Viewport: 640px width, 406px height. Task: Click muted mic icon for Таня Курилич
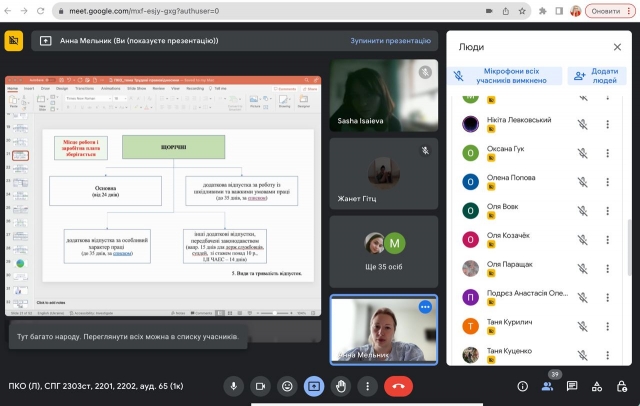582,326
